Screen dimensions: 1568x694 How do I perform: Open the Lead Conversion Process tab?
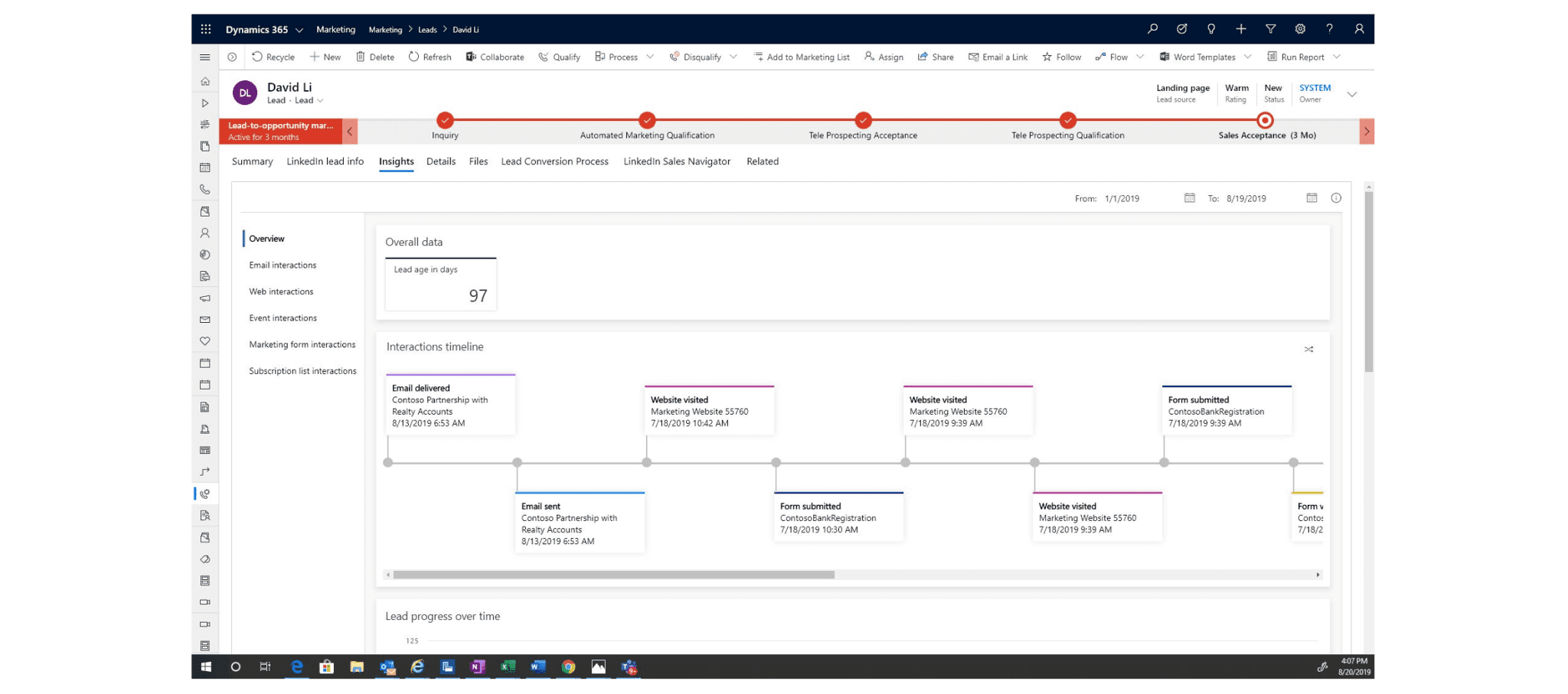click(555, 161)
